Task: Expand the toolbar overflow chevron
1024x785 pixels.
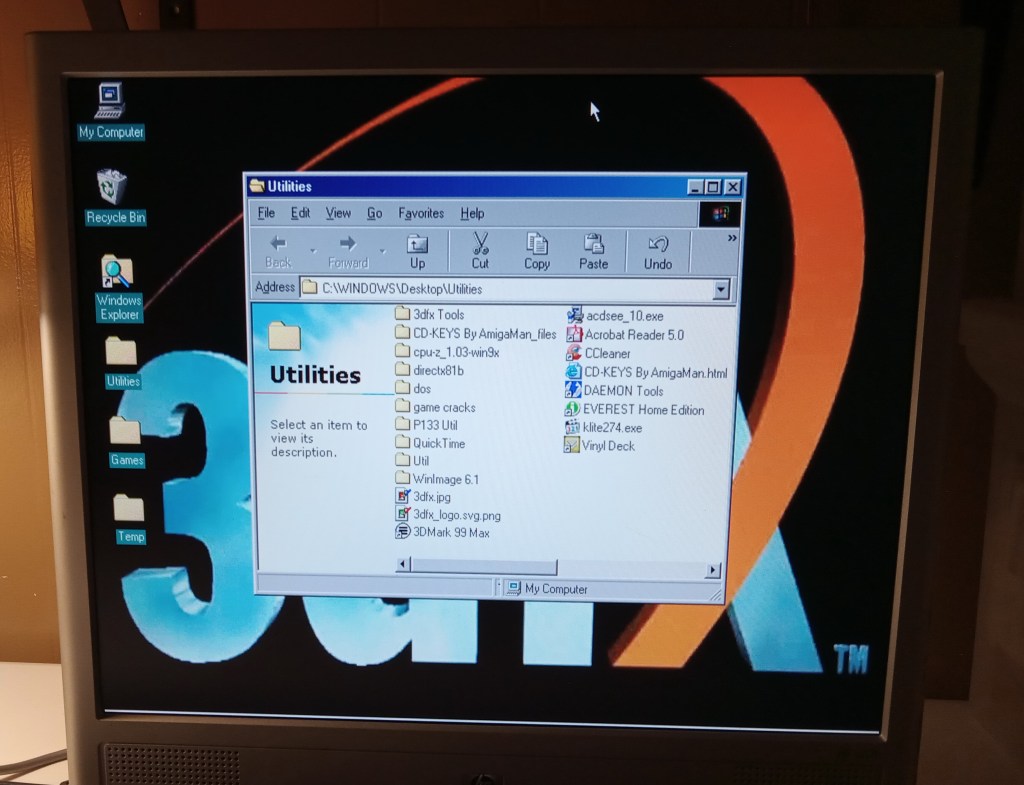Action: [731, 238]
